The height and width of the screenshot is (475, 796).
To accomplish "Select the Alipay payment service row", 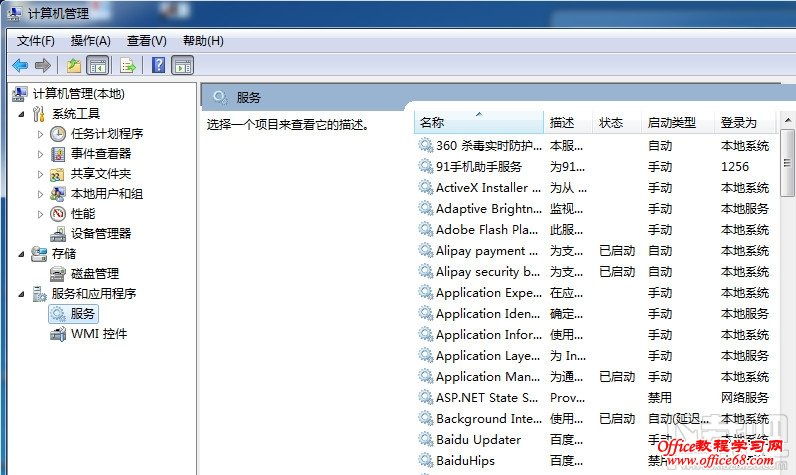I will pos(595,251).
